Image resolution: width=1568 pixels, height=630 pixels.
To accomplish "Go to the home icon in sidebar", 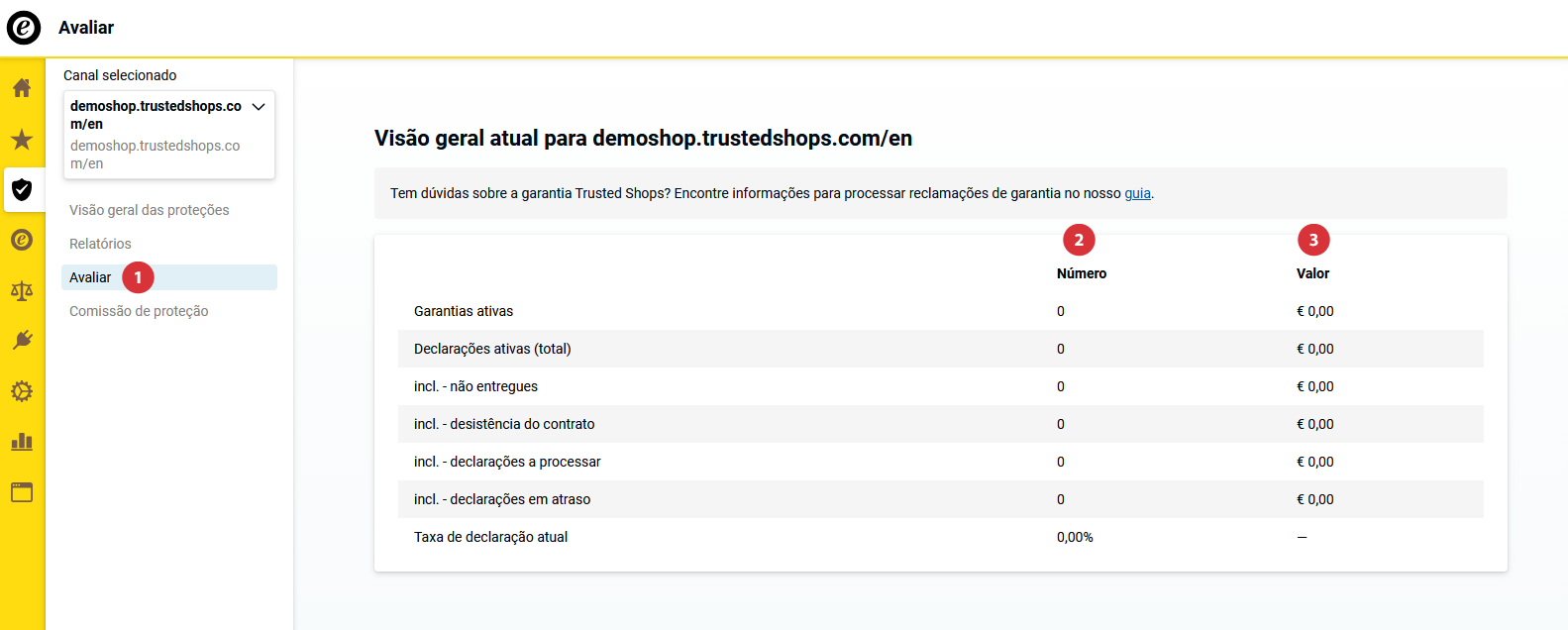I will pos(22,88).
